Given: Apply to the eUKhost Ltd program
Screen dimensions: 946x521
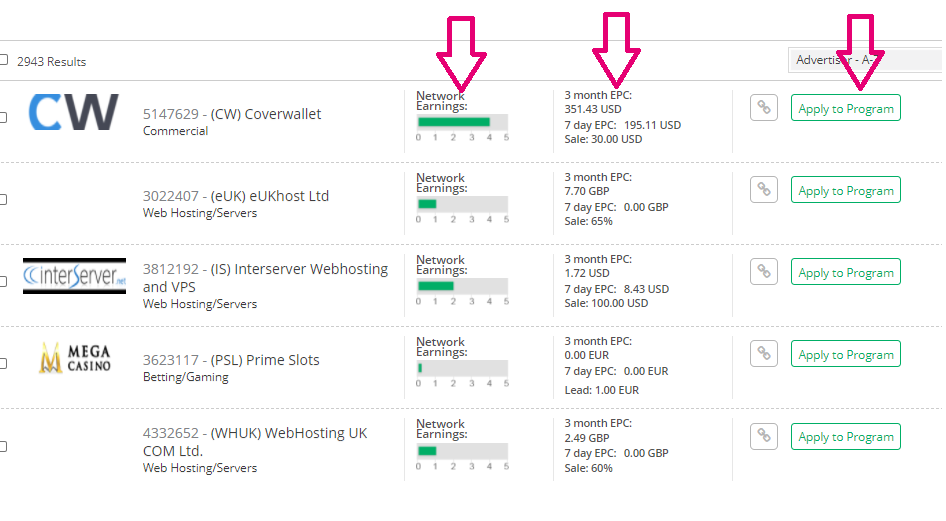Looking at the screenshot, I should (x=845, y=190).
